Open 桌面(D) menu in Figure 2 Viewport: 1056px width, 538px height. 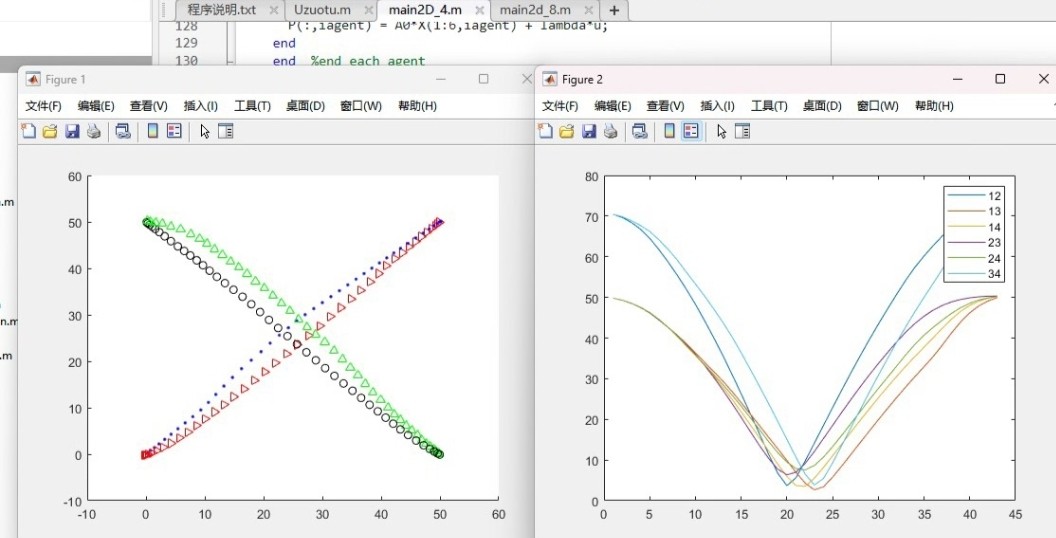[822, 106]
